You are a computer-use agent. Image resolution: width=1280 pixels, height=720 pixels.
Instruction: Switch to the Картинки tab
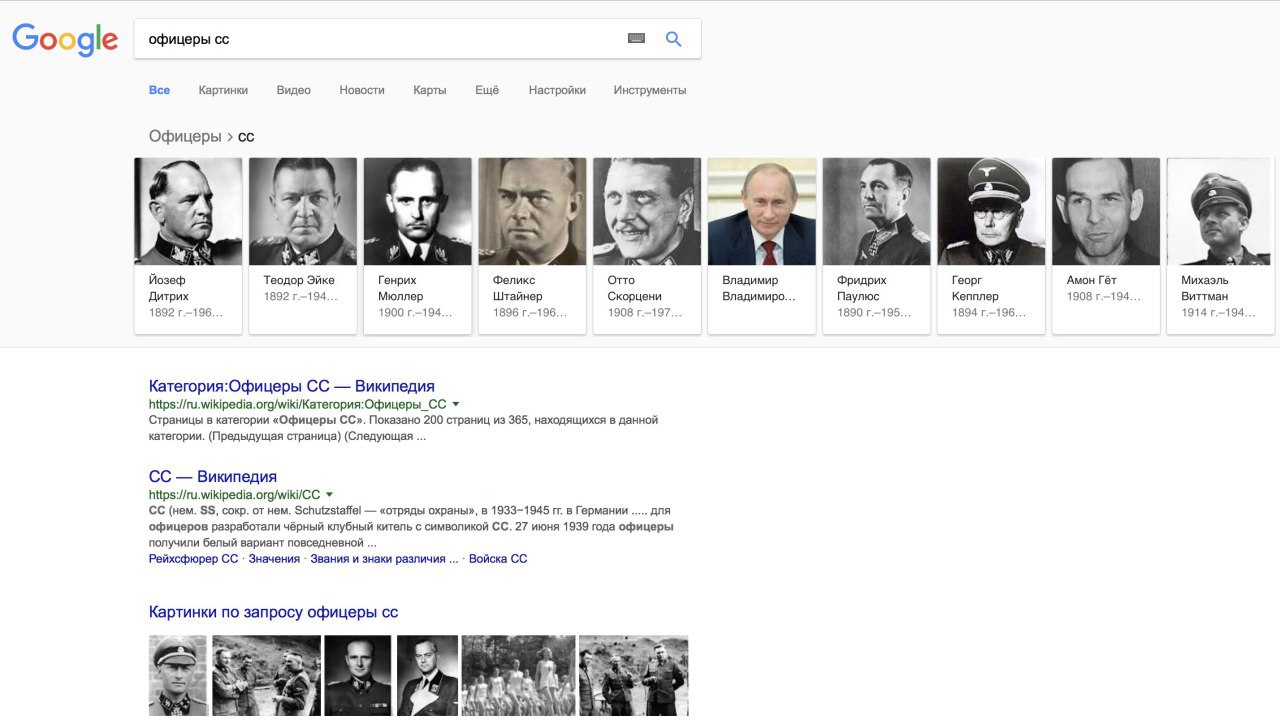click(x=223, y=90)
